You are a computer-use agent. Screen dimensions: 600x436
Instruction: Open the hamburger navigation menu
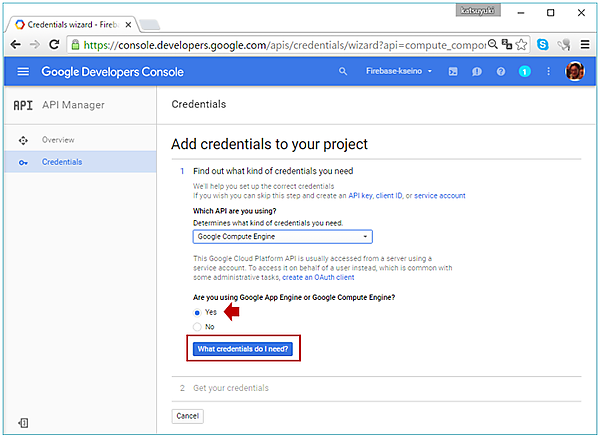tap(23, 72)
